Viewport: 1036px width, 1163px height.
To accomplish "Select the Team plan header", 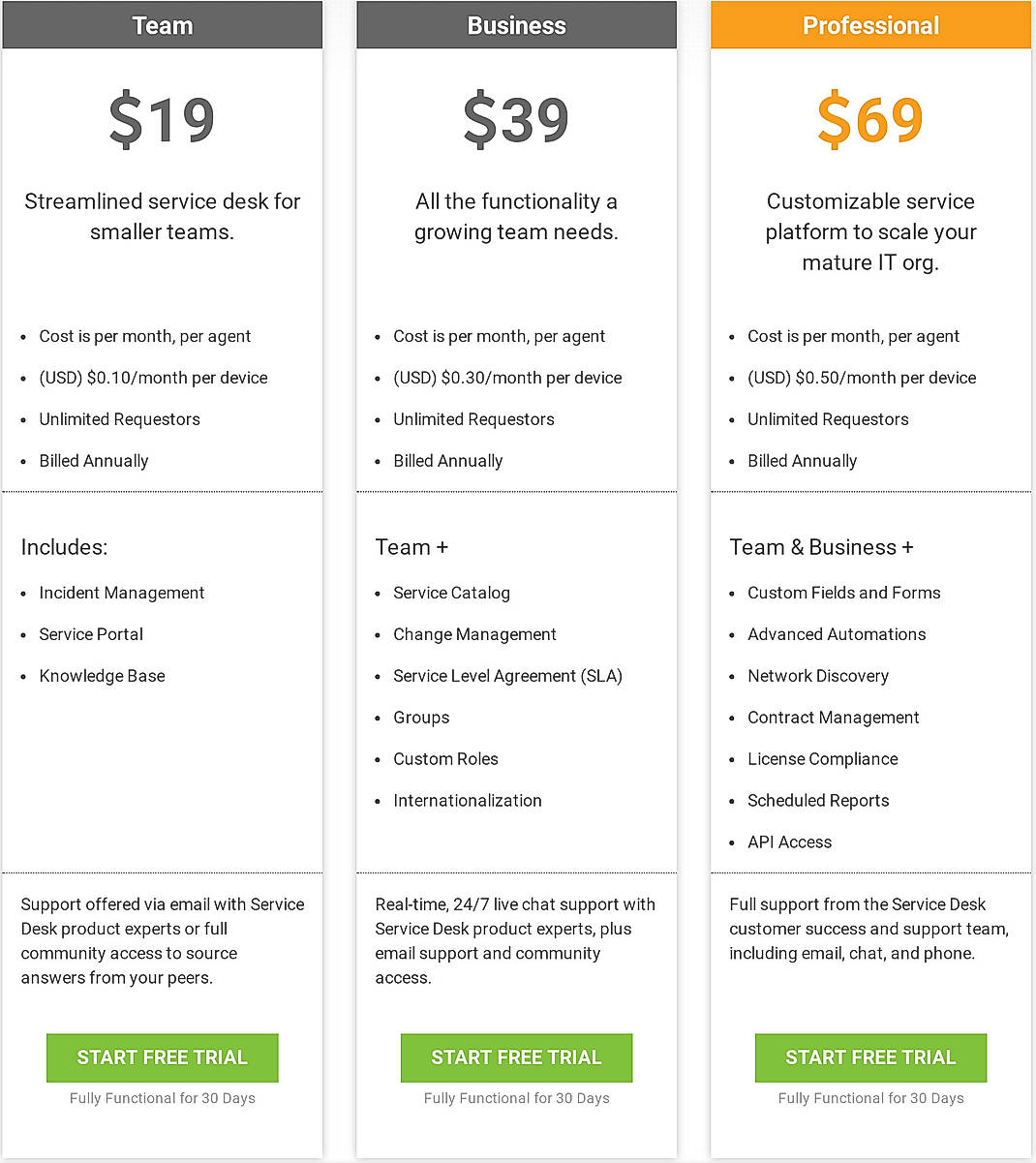I will 162,26.
